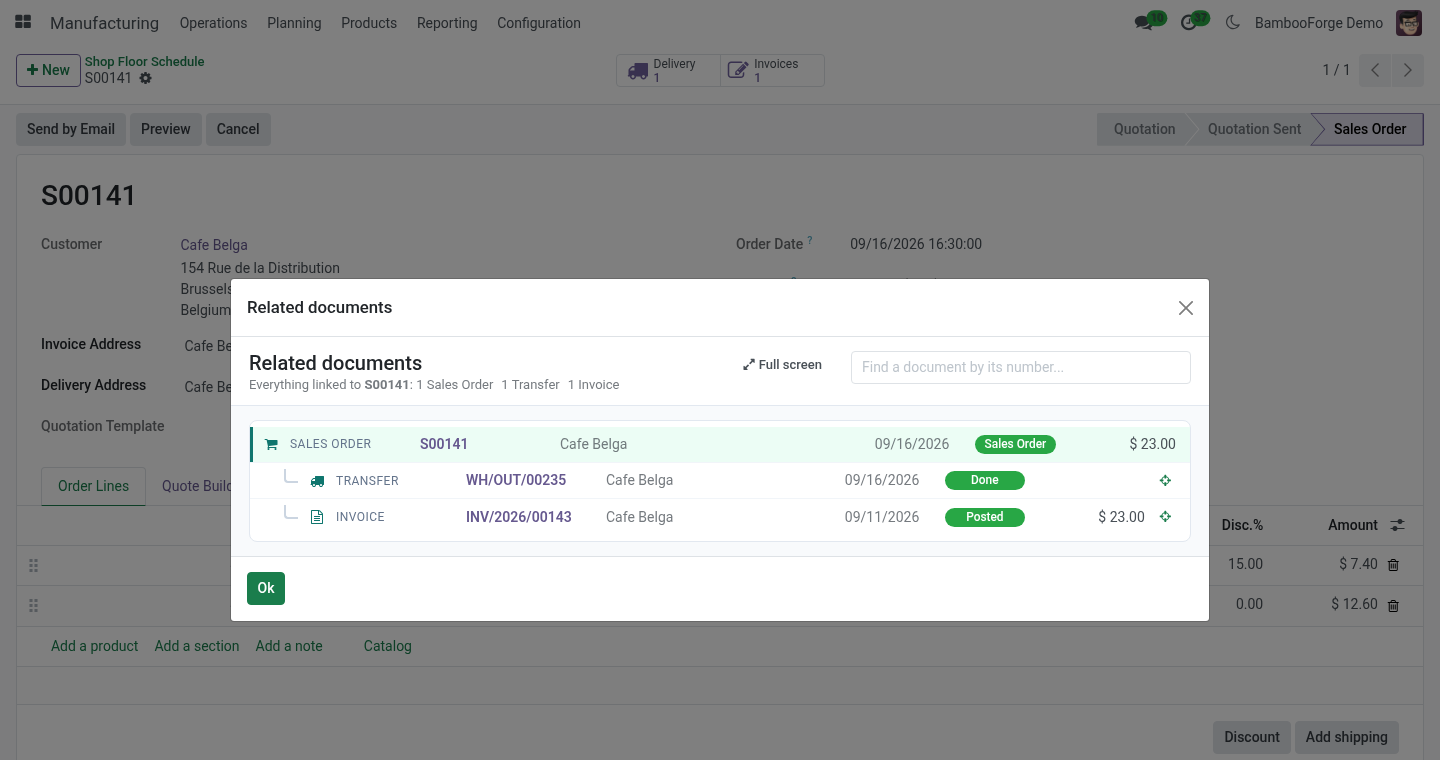Delete the $ 7.40 order line
Image resolution: width=1440 pixels, height=760 pixels.
(x=1394, y=565)
